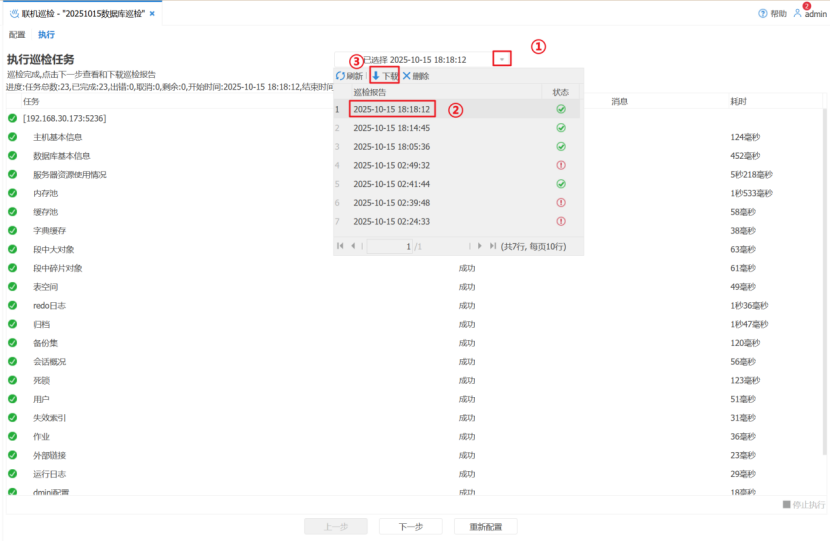This screenshot has width=830, height=542.
Task: Click the 上一步 button
Action: (x=336, y=527)
